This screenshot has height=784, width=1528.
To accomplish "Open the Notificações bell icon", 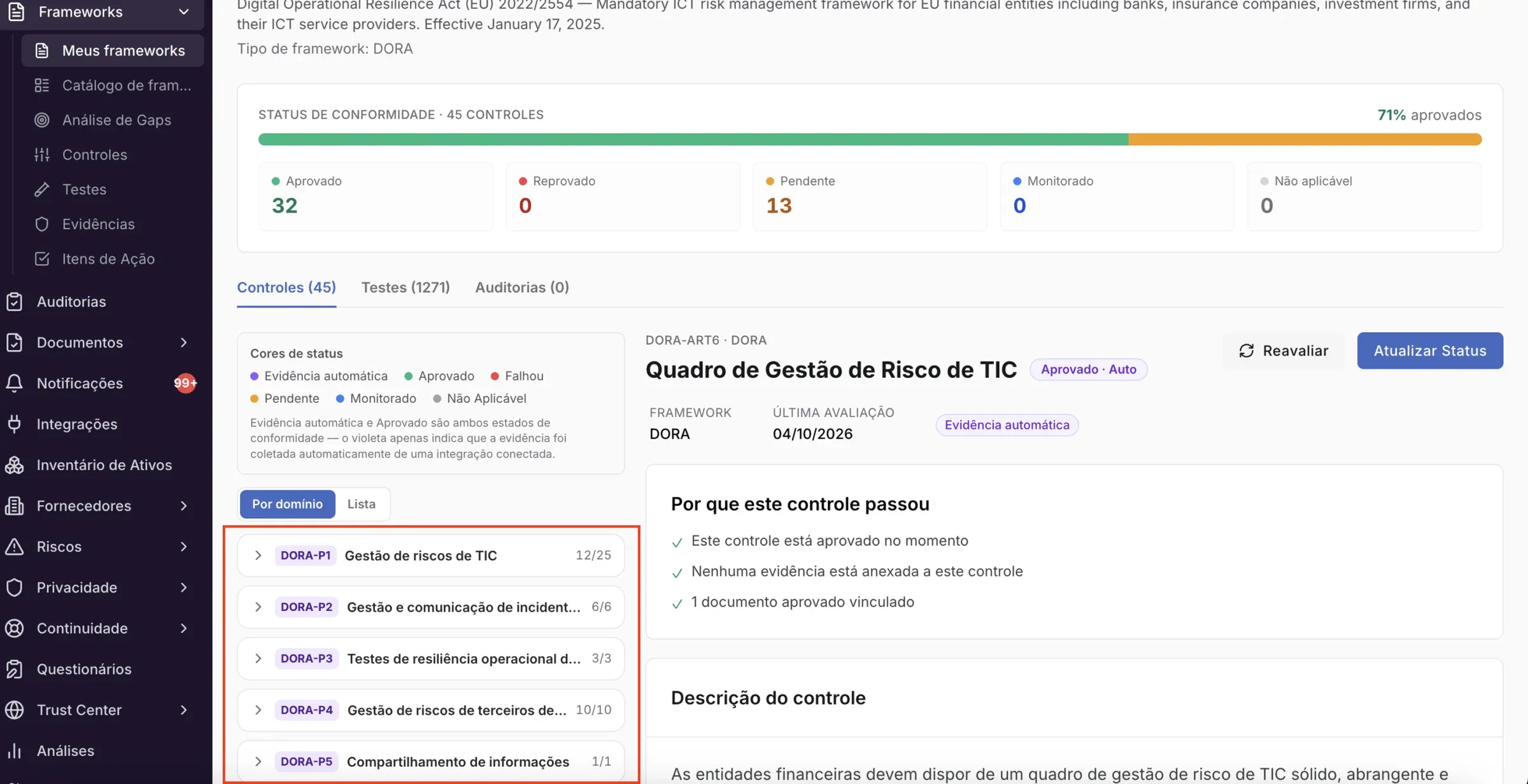I will (x=15, y=383).
